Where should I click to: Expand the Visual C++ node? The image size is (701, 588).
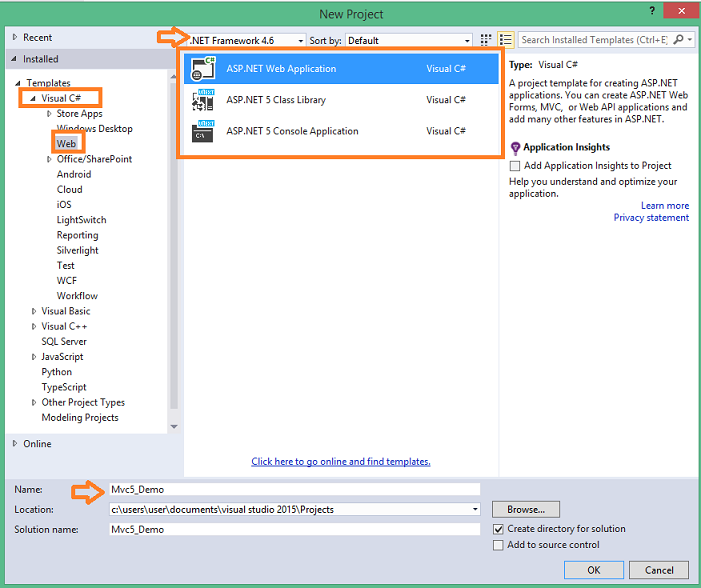pos(34,326)
